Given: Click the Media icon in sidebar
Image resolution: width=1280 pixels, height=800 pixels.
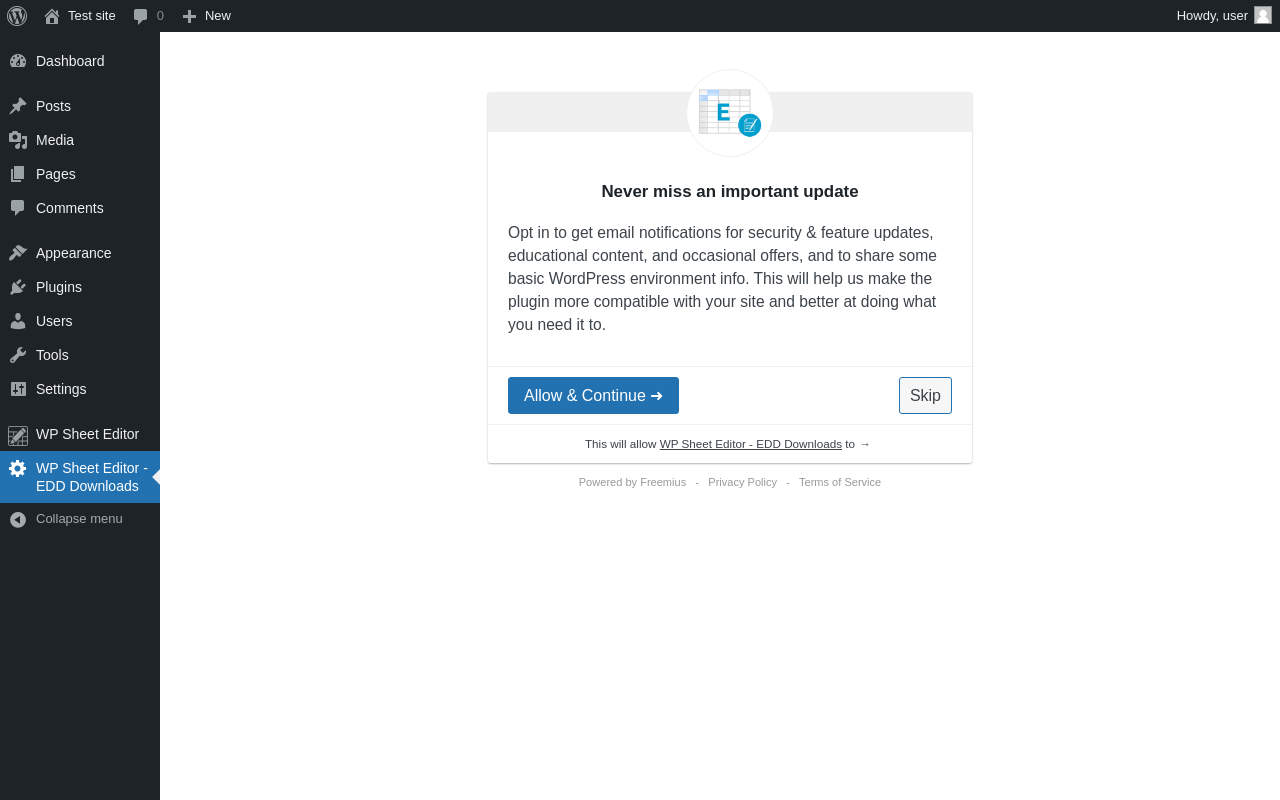Looking at the screenshot, I should pos(18,140).
